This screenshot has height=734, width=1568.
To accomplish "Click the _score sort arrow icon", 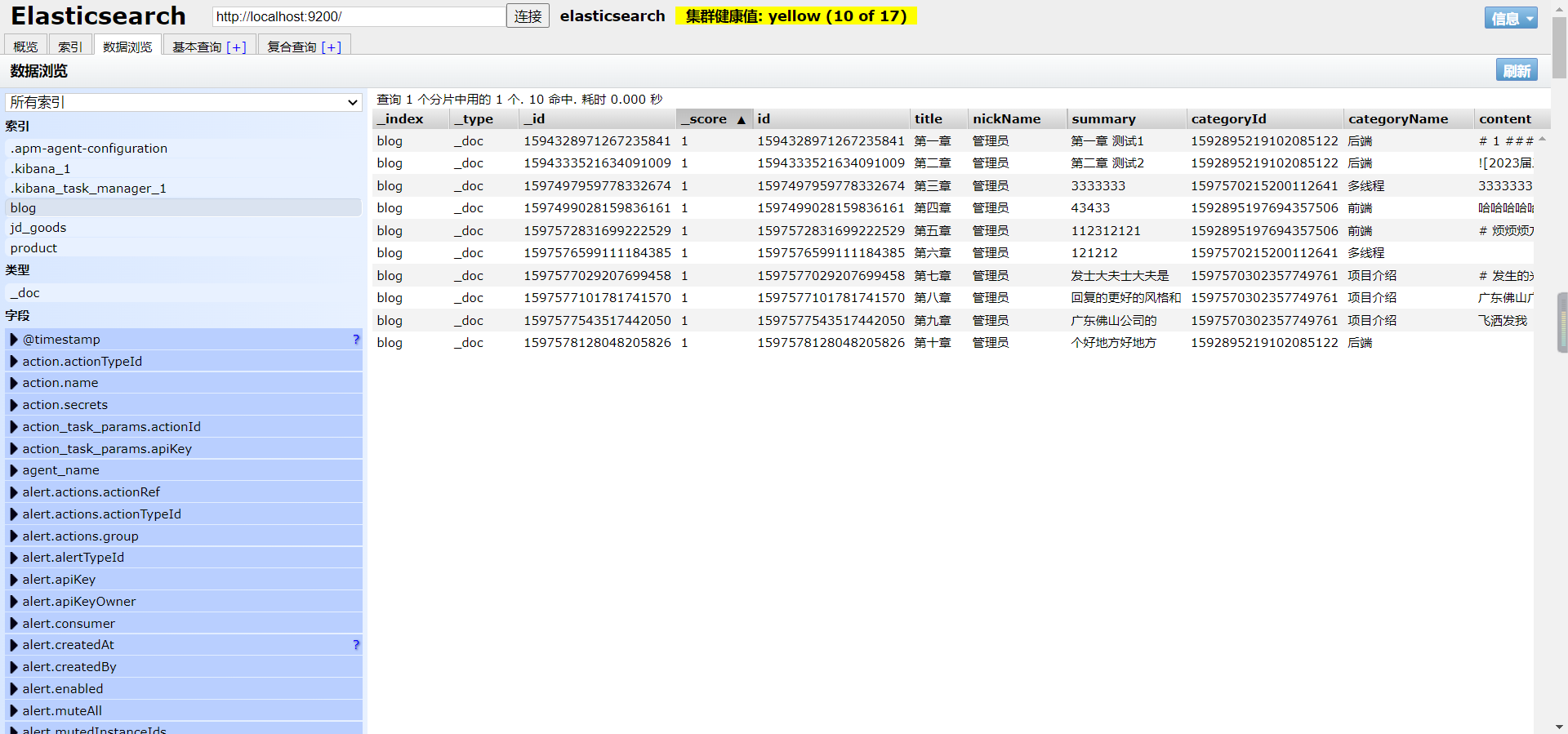I will point(742,120).
